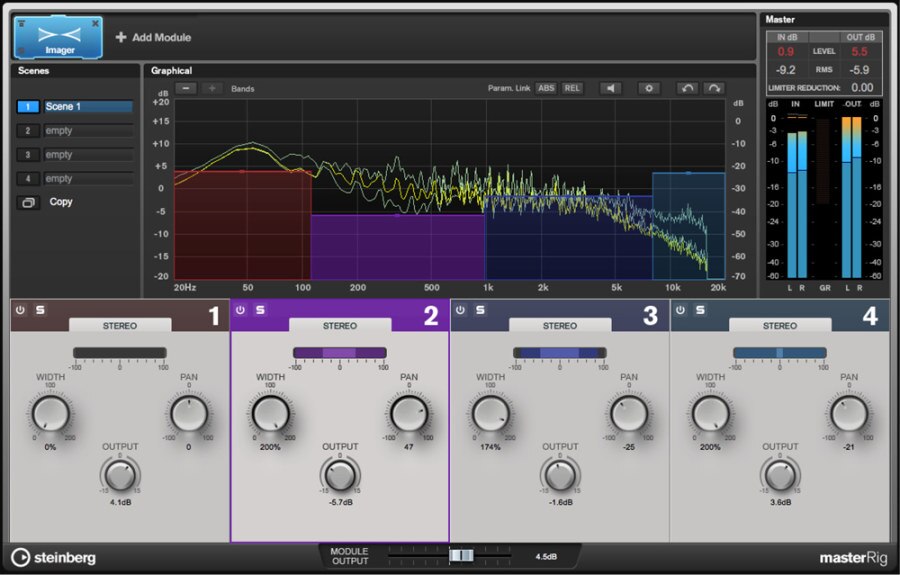Click band 3 PAN knob
Image resolution: width=900 pixels, height=575 pixels.
629,414
